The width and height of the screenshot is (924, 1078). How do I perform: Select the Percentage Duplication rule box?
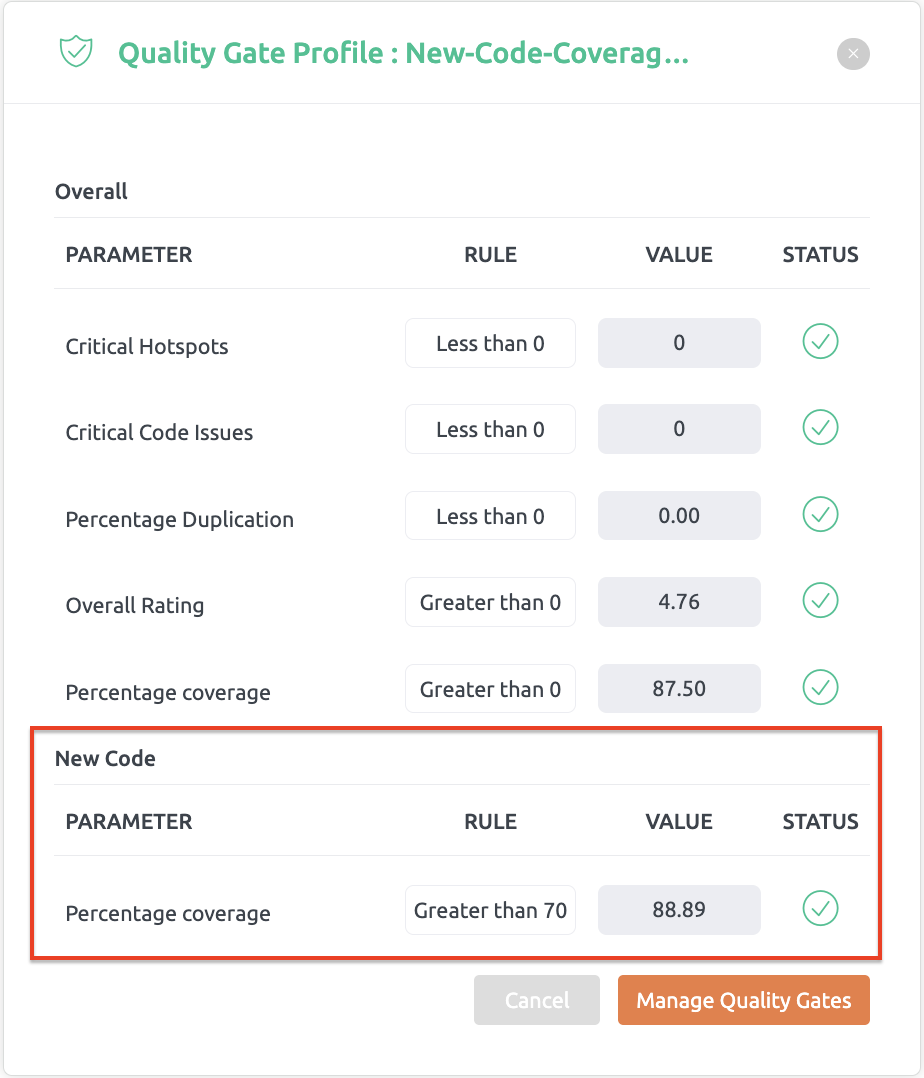(490, 516)
